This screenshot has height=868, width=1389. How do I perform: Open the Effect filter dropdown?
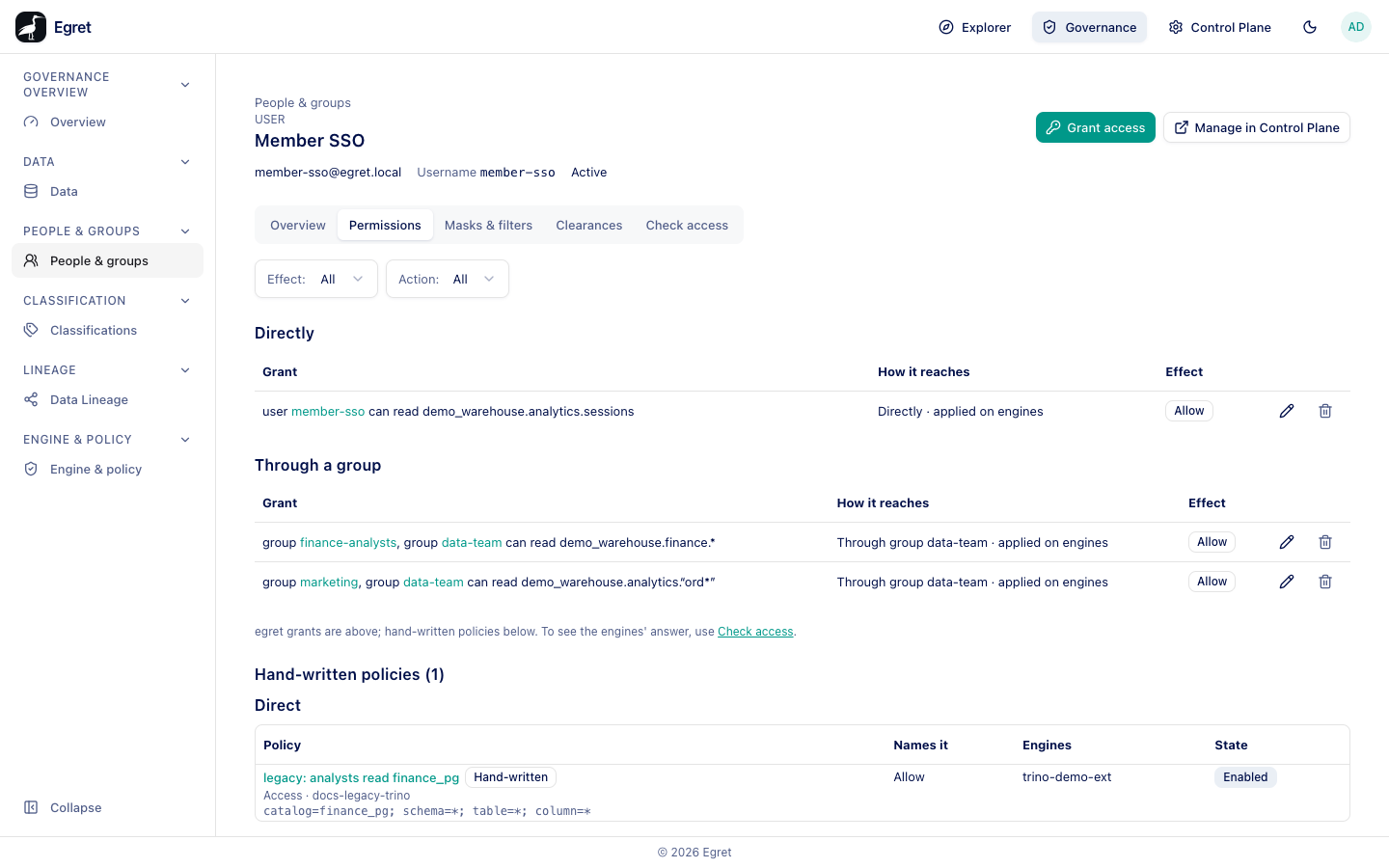pos(316,279)
